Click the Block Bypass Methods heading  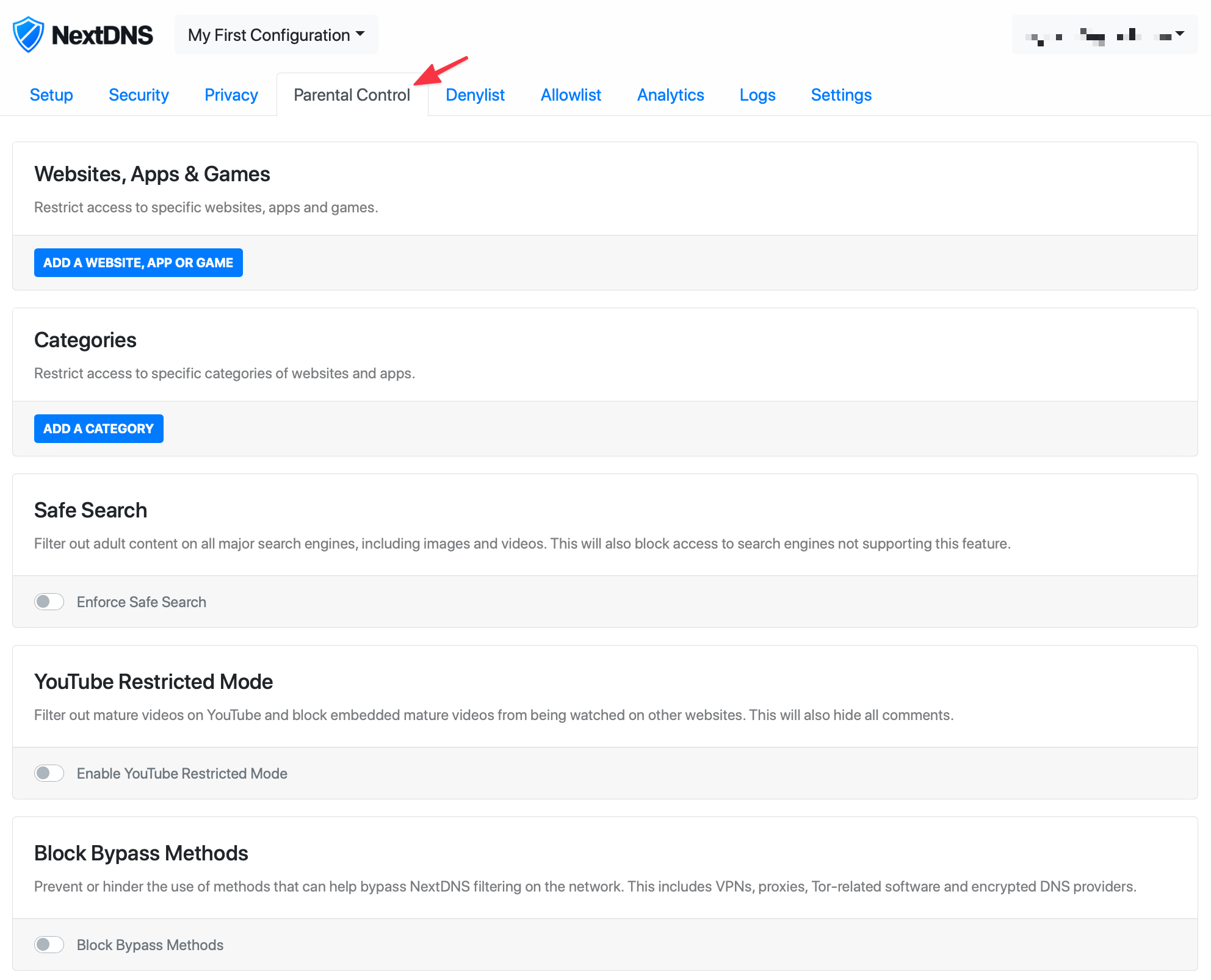[x=141, y=853]
